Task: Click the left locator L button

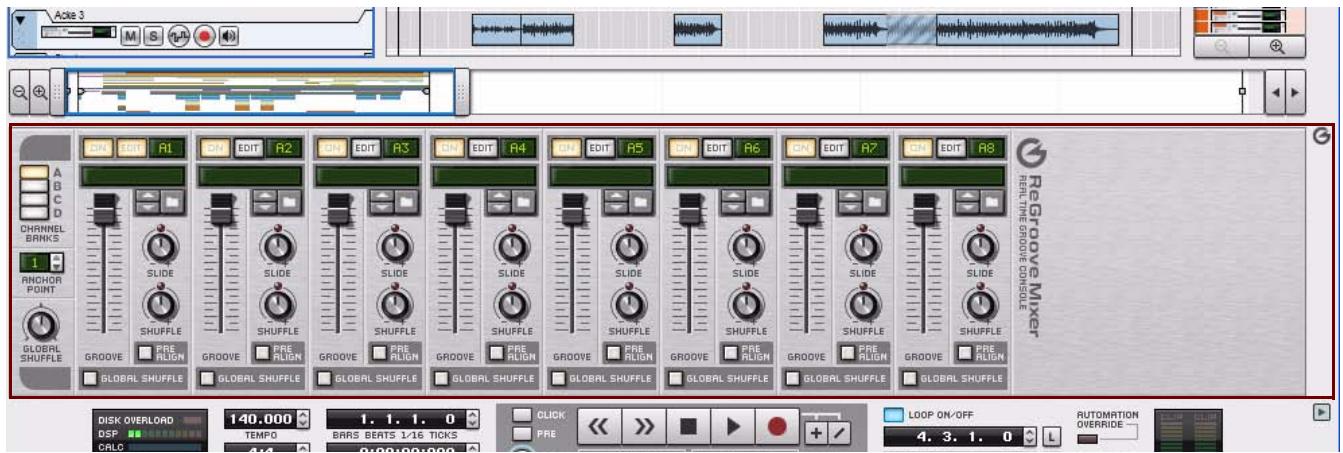Action: point(1052,437)
